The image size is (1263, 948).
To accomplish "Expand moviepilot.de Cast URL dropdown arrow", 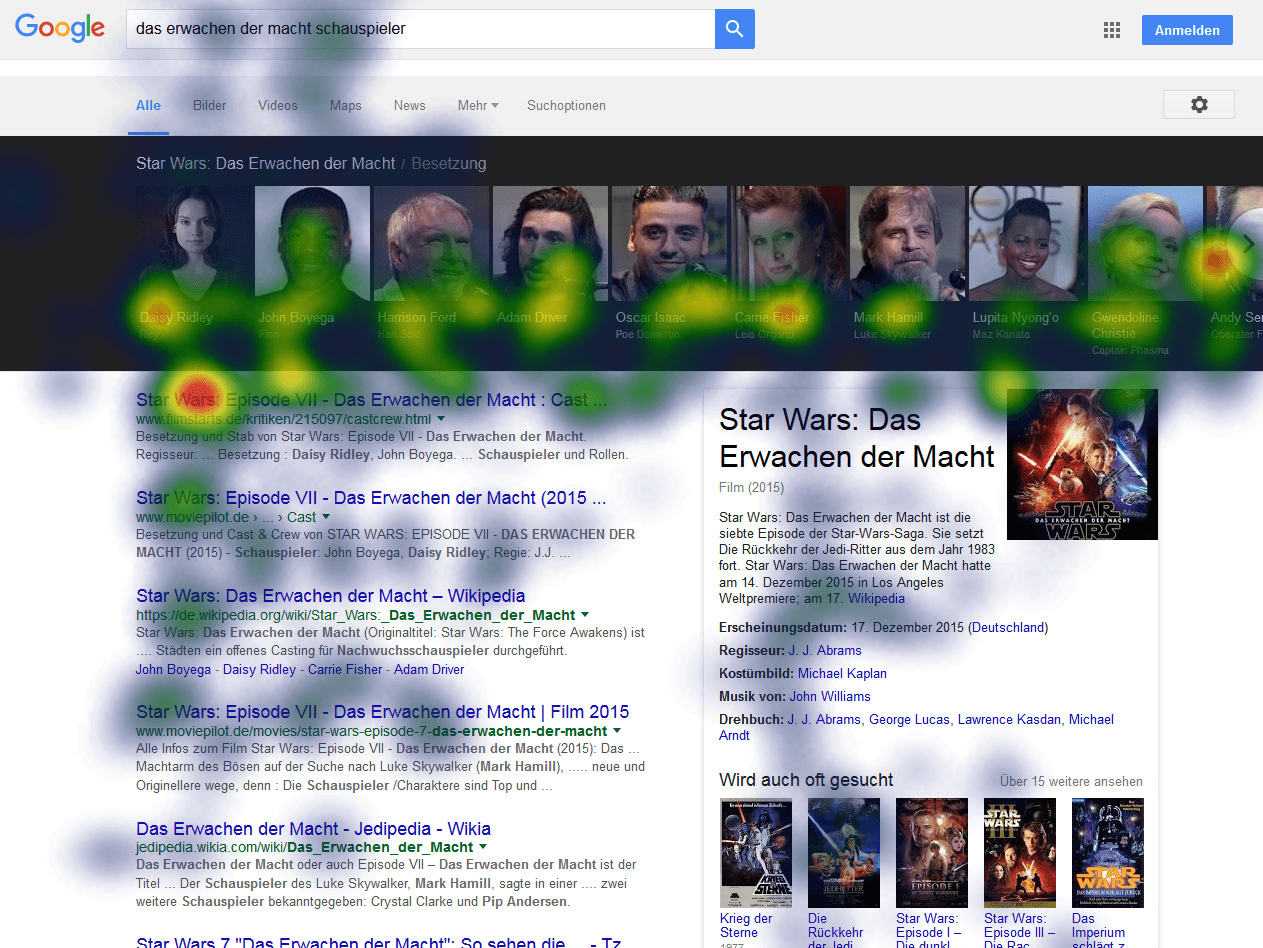I will [325, 517].
